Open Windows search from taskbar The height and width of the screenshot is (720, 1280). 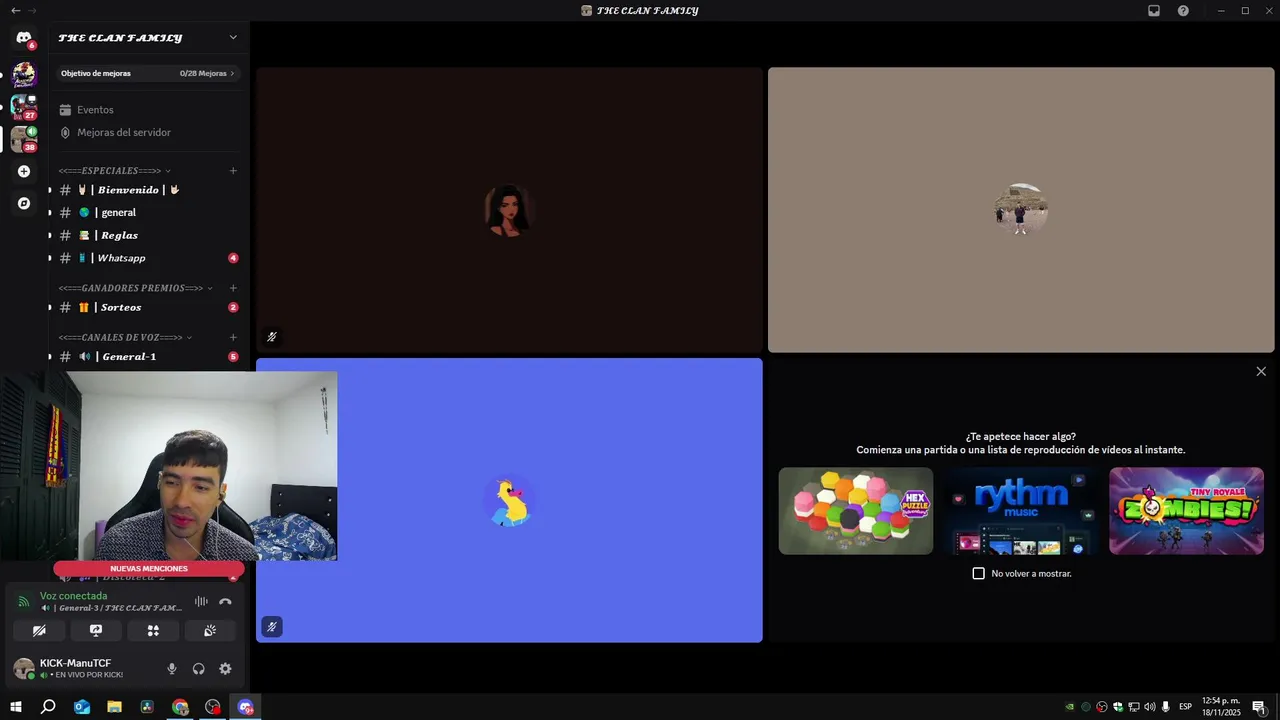48,707
